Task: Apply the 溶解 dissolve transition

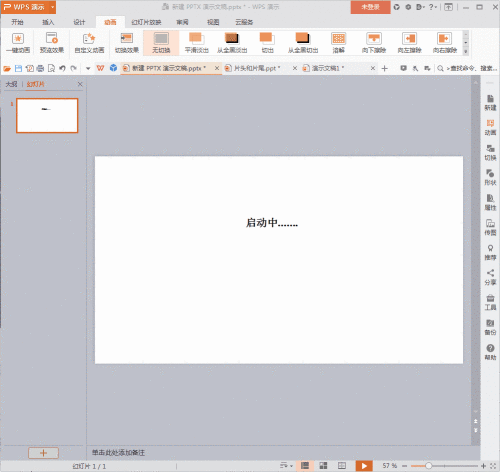Action: click(x=338, y=43)
